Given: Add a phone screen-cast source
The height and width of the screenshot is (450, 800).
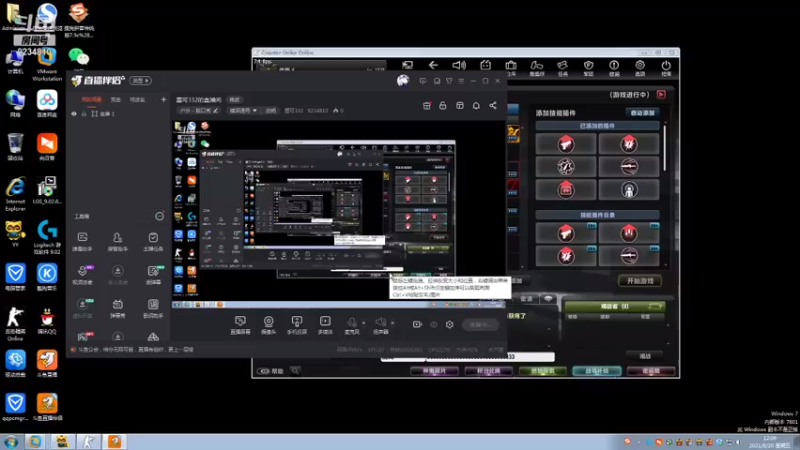Looking at the screenshot, I should [296, 324].
